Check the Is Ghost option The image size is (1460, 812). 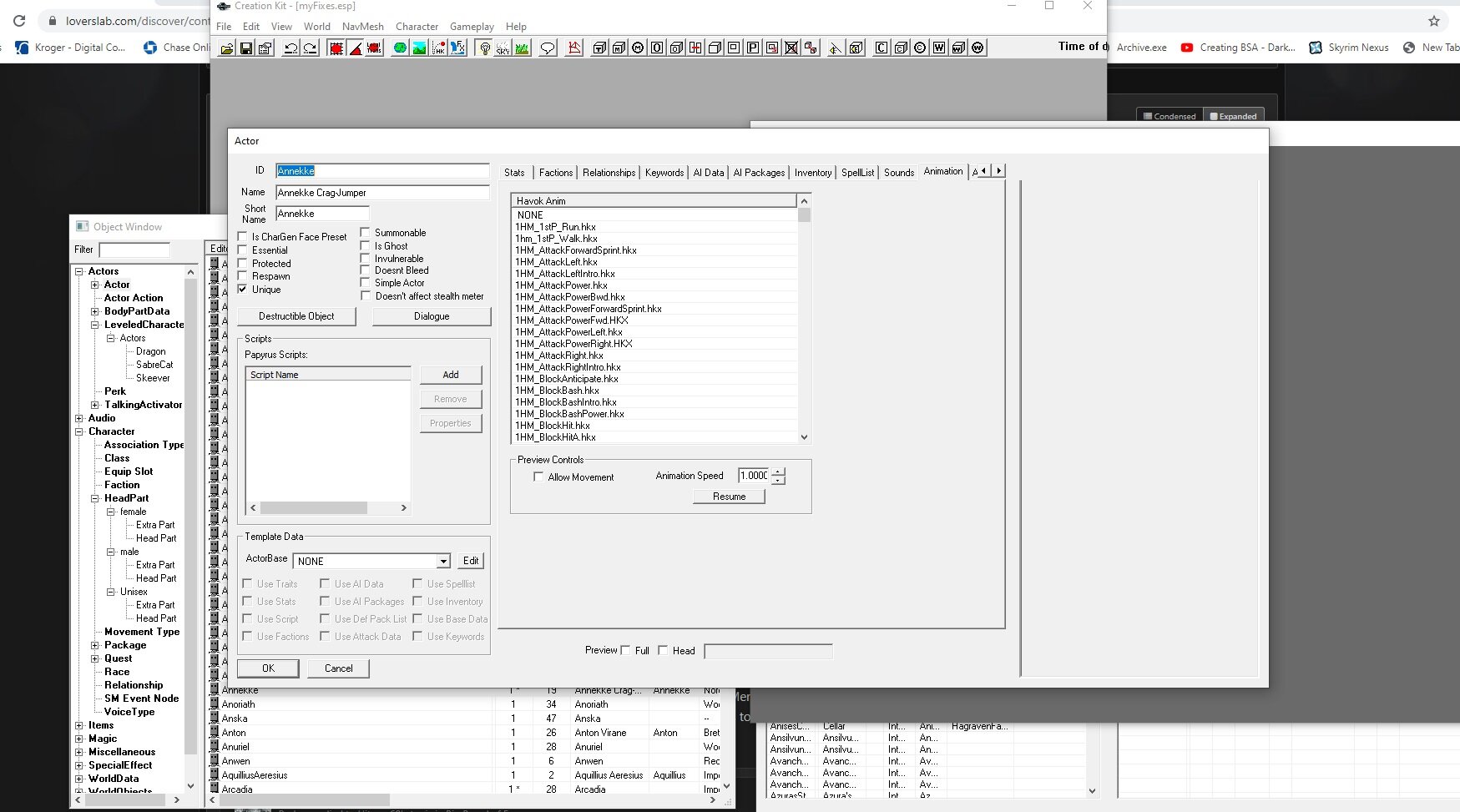[366, 246]
